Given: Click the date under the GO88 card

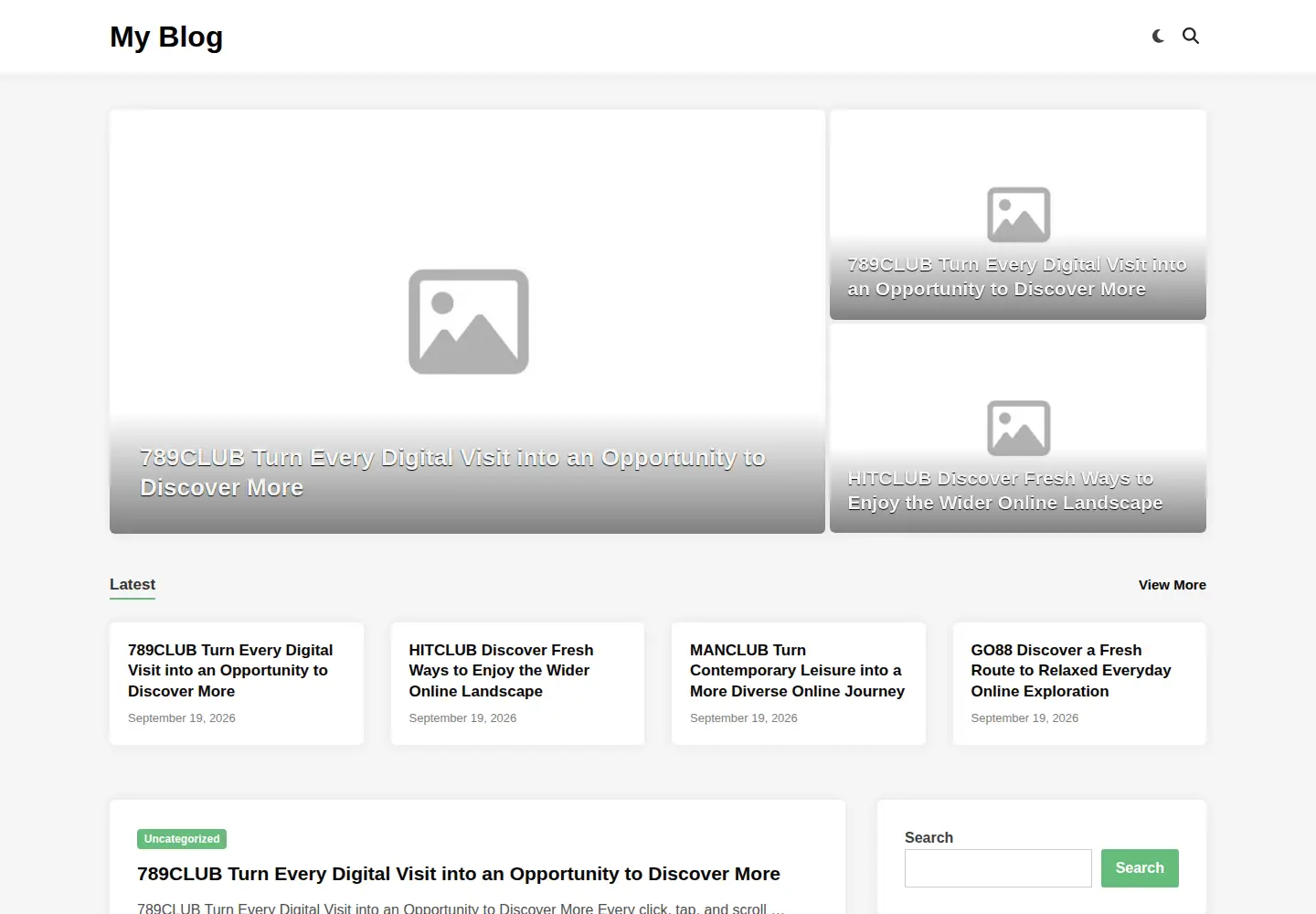Looking at the screenshot, I should point(1024,718).
